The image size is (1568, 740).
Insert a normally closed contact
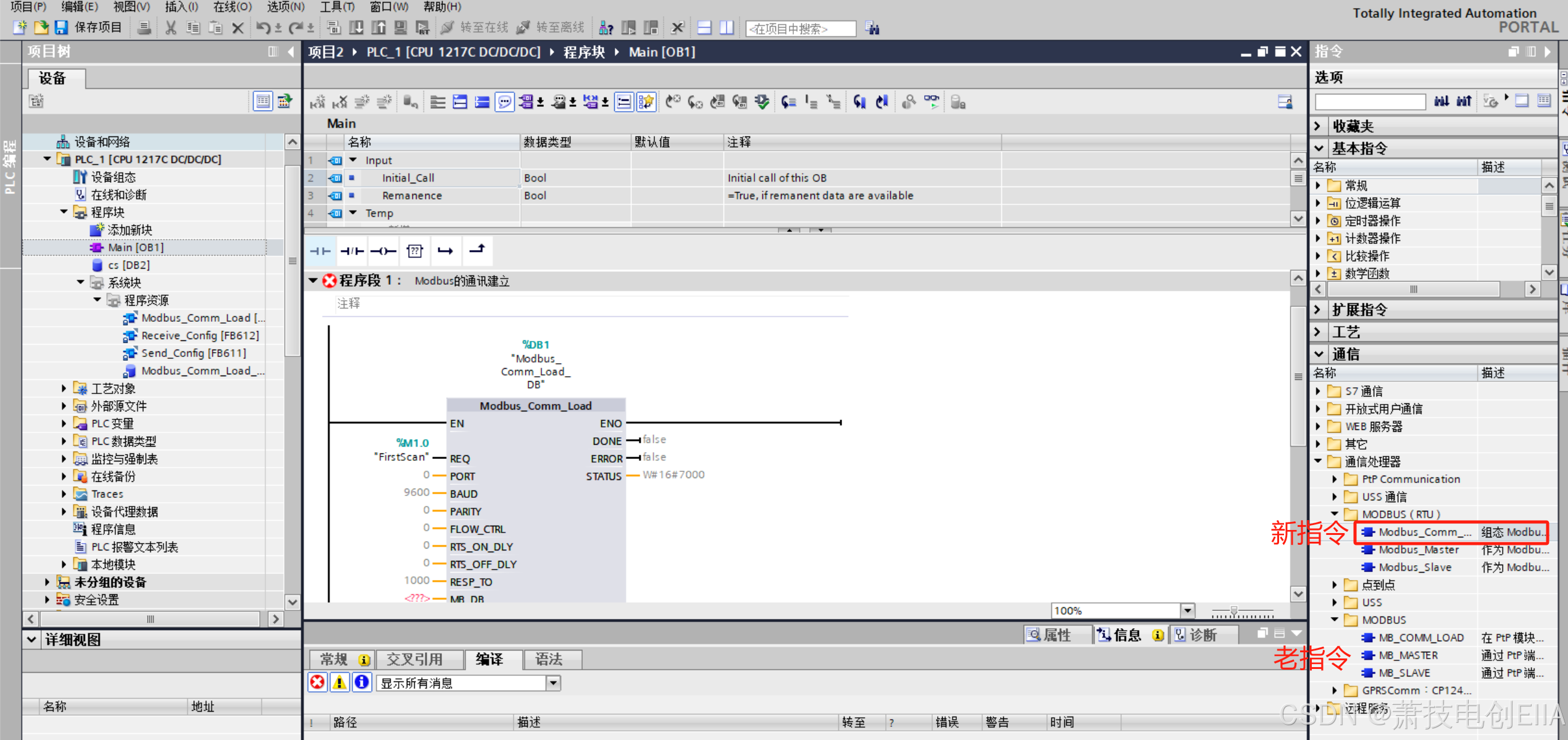point(352,251)
